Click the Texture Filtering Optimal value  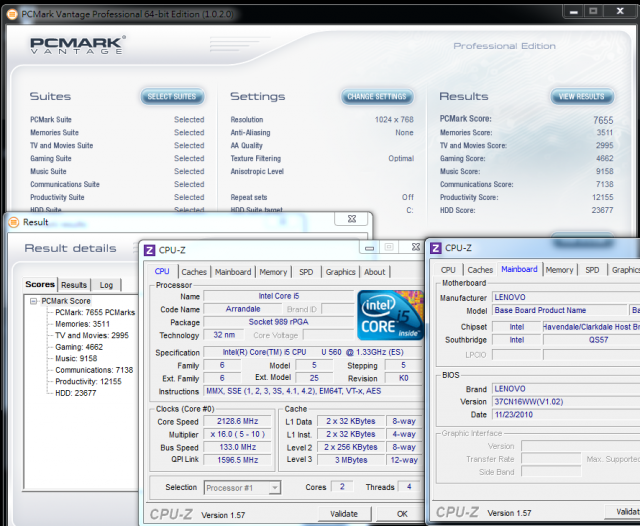click(401, 158)
